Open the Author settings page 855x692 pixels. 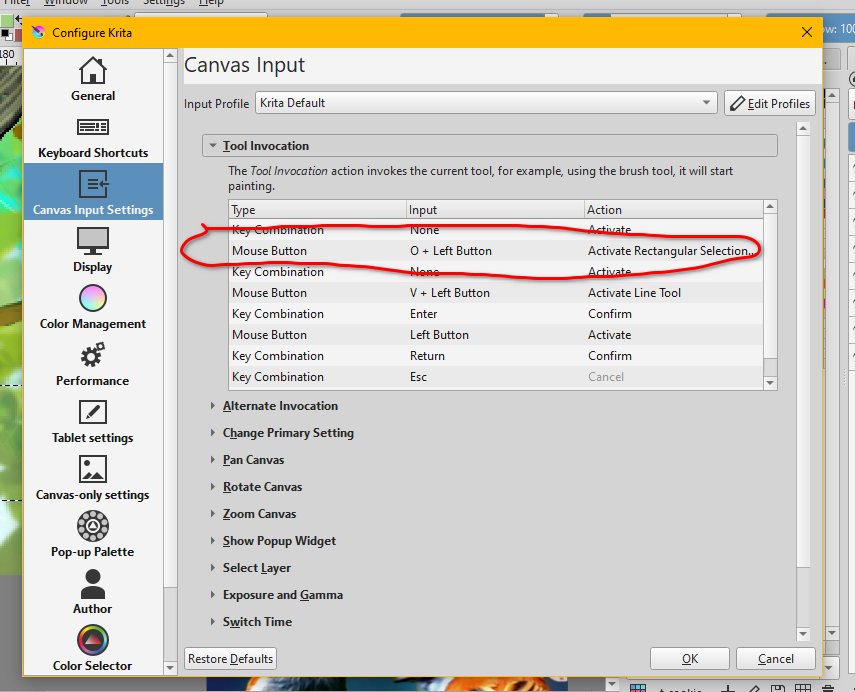point(93,592)
